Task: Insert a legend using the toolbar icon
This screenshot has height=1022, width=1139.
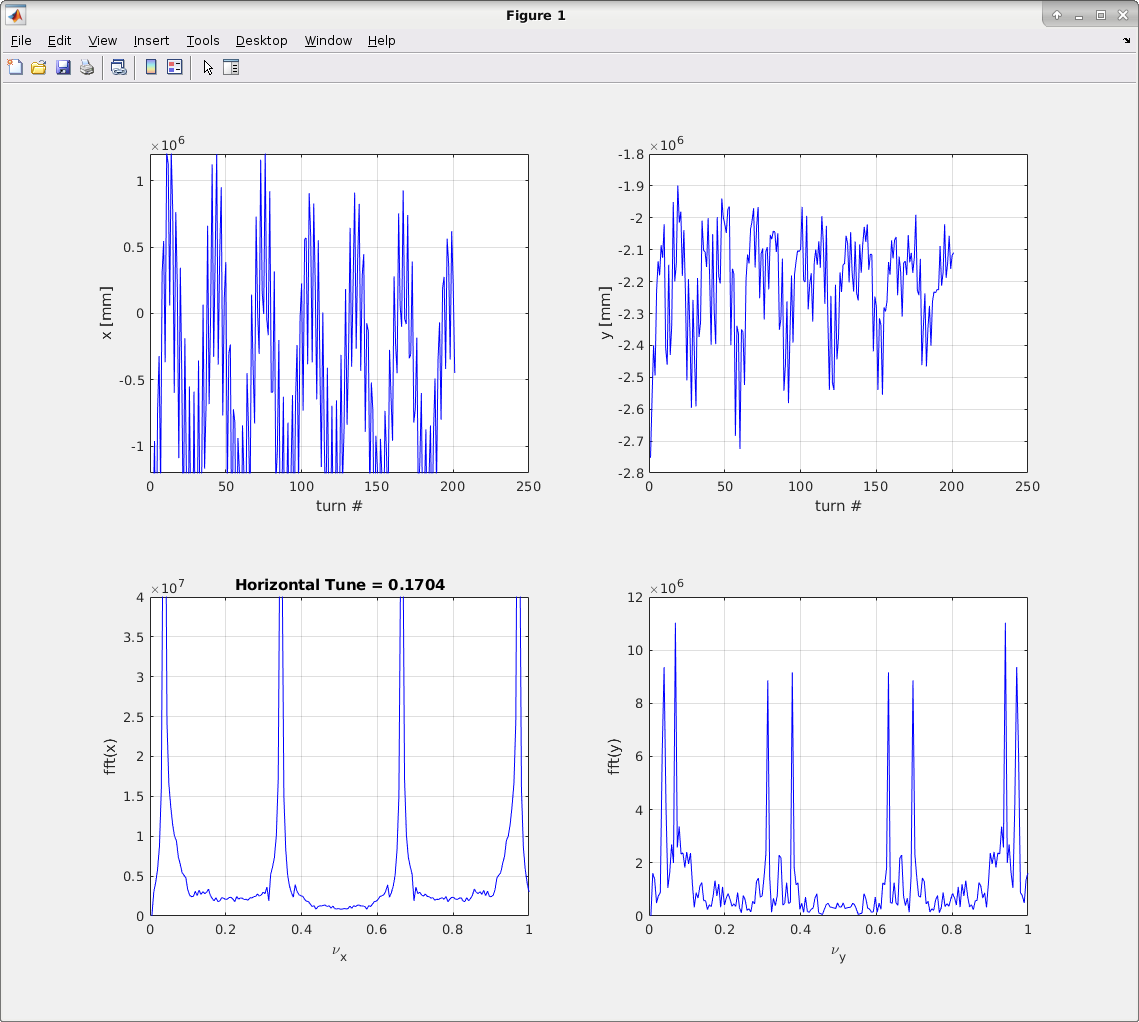Action: pos(175,68)
